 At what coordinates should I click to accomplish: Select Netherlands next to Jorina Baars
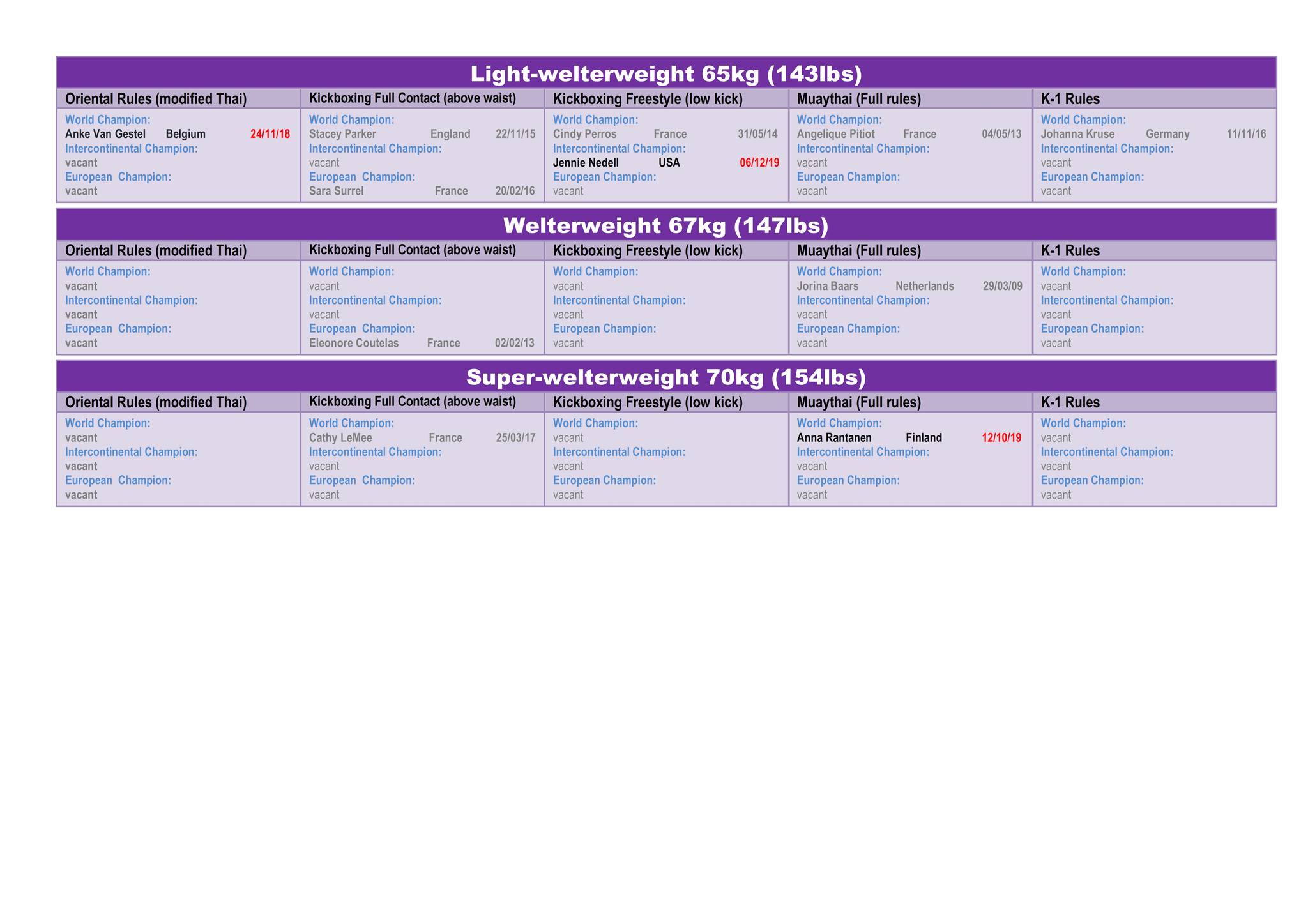[x=925, y=286]
